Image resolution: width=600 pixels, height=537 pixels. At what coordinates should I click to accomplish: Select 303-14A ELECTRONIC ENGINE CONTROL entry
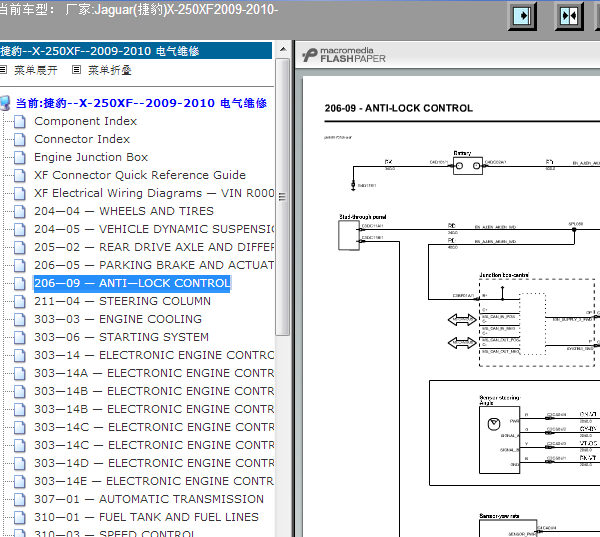[154, 373]
